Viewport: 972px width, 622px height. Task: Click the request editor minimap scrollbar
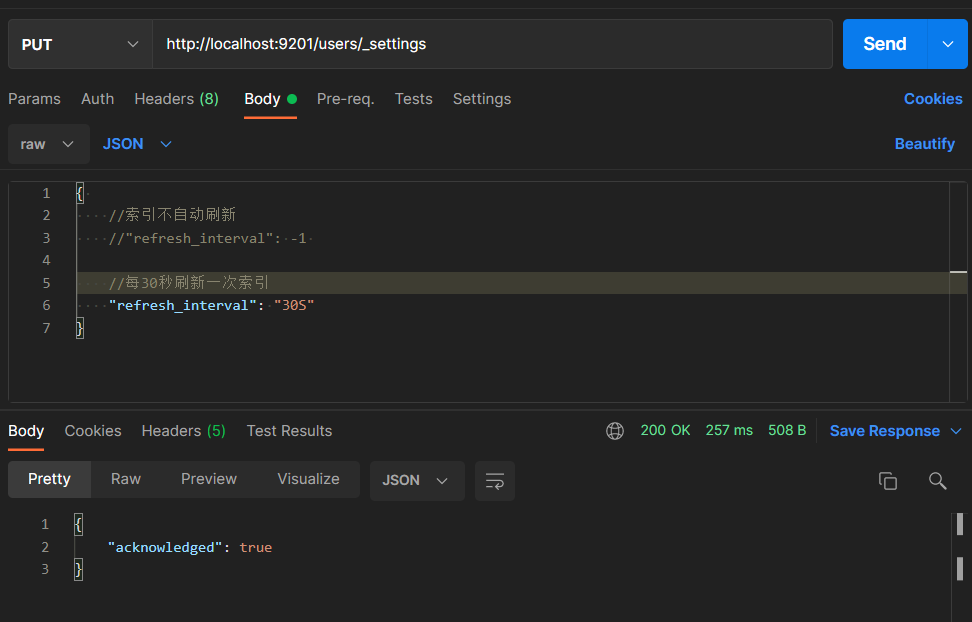[x=958, y=291]
